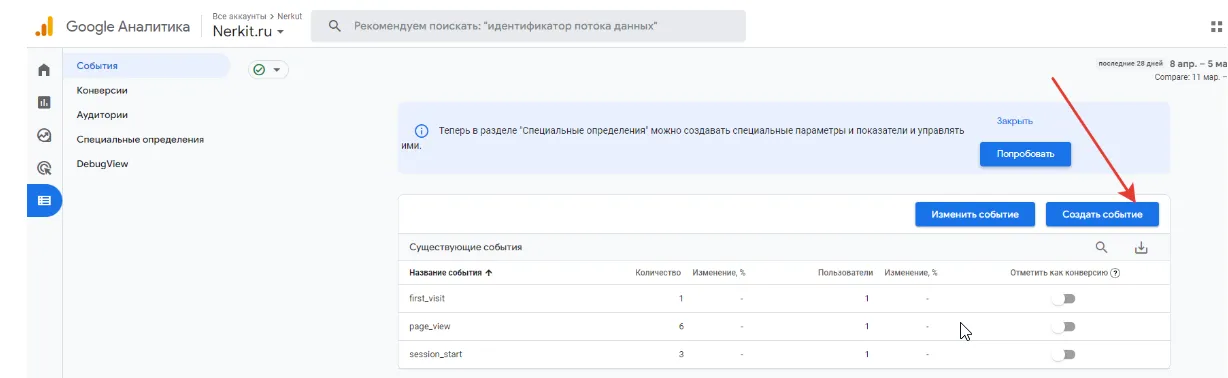Image resolution: width=1228 pixels, height=378 pixels.
Task: Click the 'Закрыть' link in the banner
Action: point(1014,121)
